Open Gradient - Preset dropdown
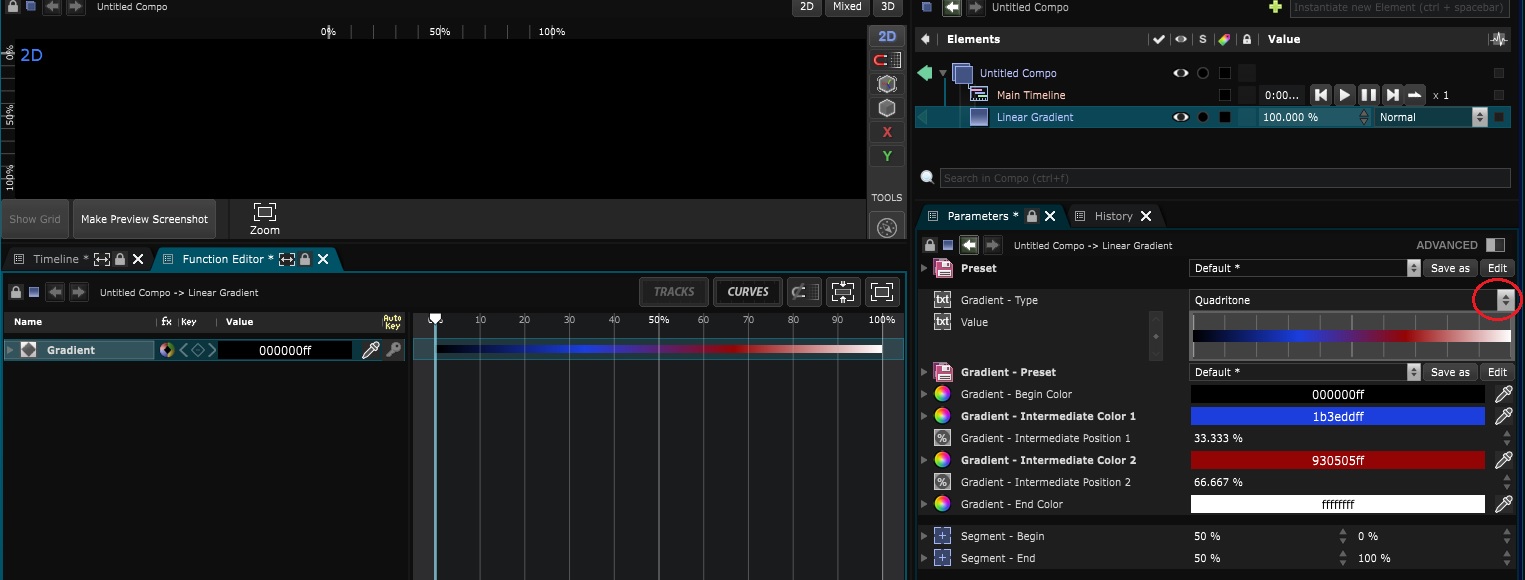The image size is (1525, 580). click(x=1305, y=372)
